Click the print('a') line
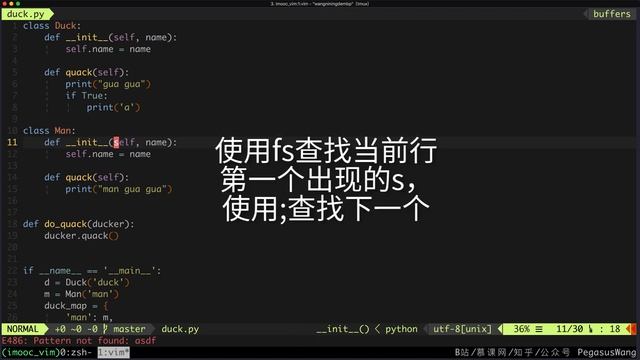The image size is (640, 360). 113,107
